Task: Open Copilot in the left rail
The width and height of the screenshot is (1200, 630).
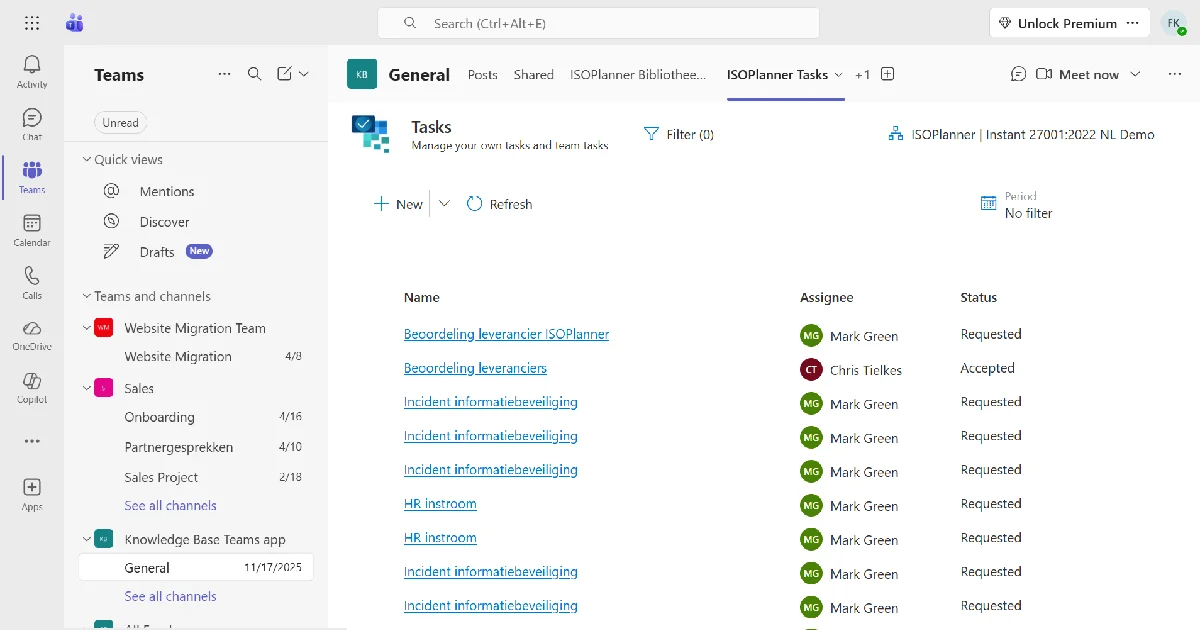Action: (x=32, y=388)
